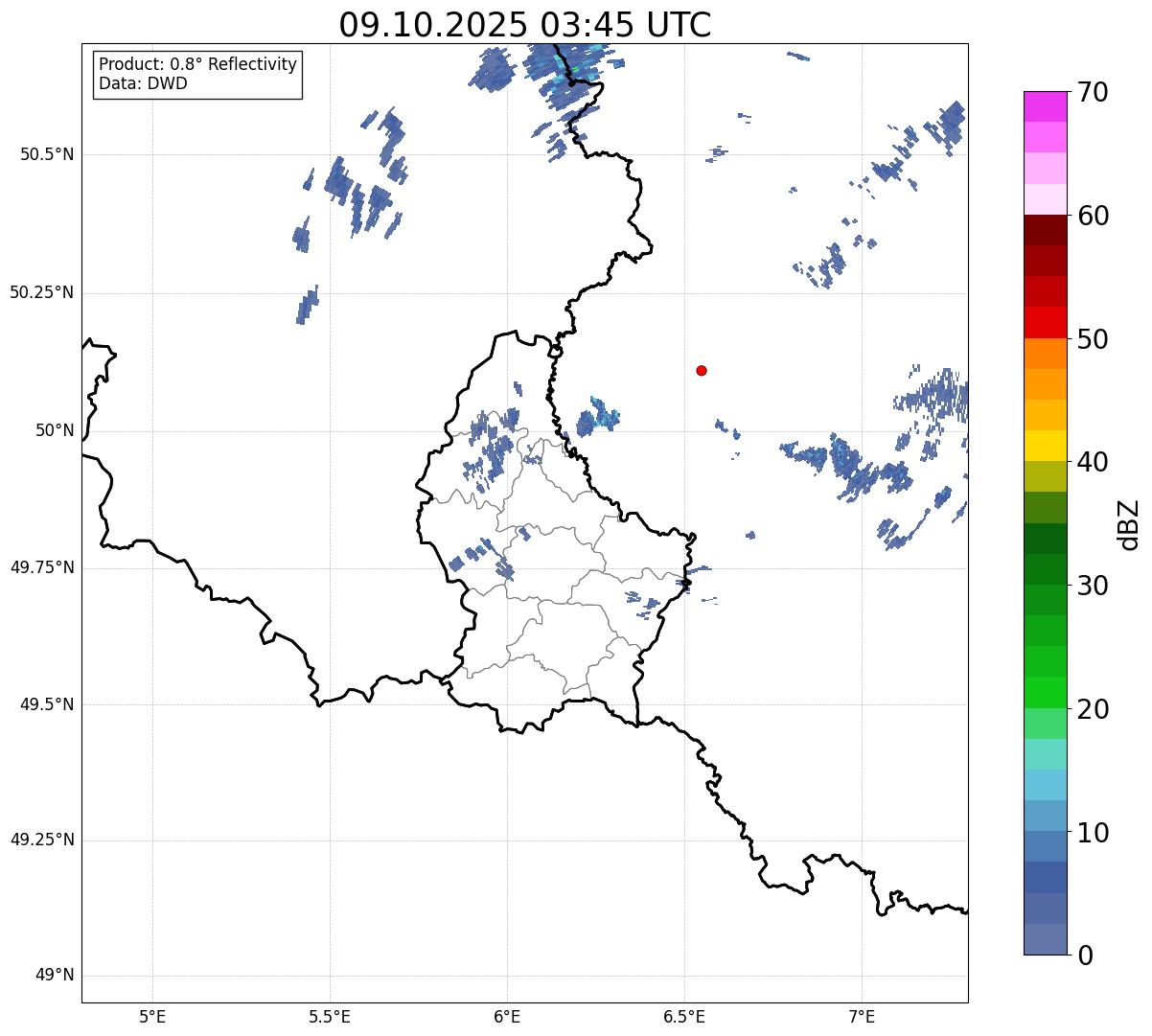This screenshot has width=1152, height=1036.
Task: Click the latitude label 49.75°N
Action: coord(42,567)
